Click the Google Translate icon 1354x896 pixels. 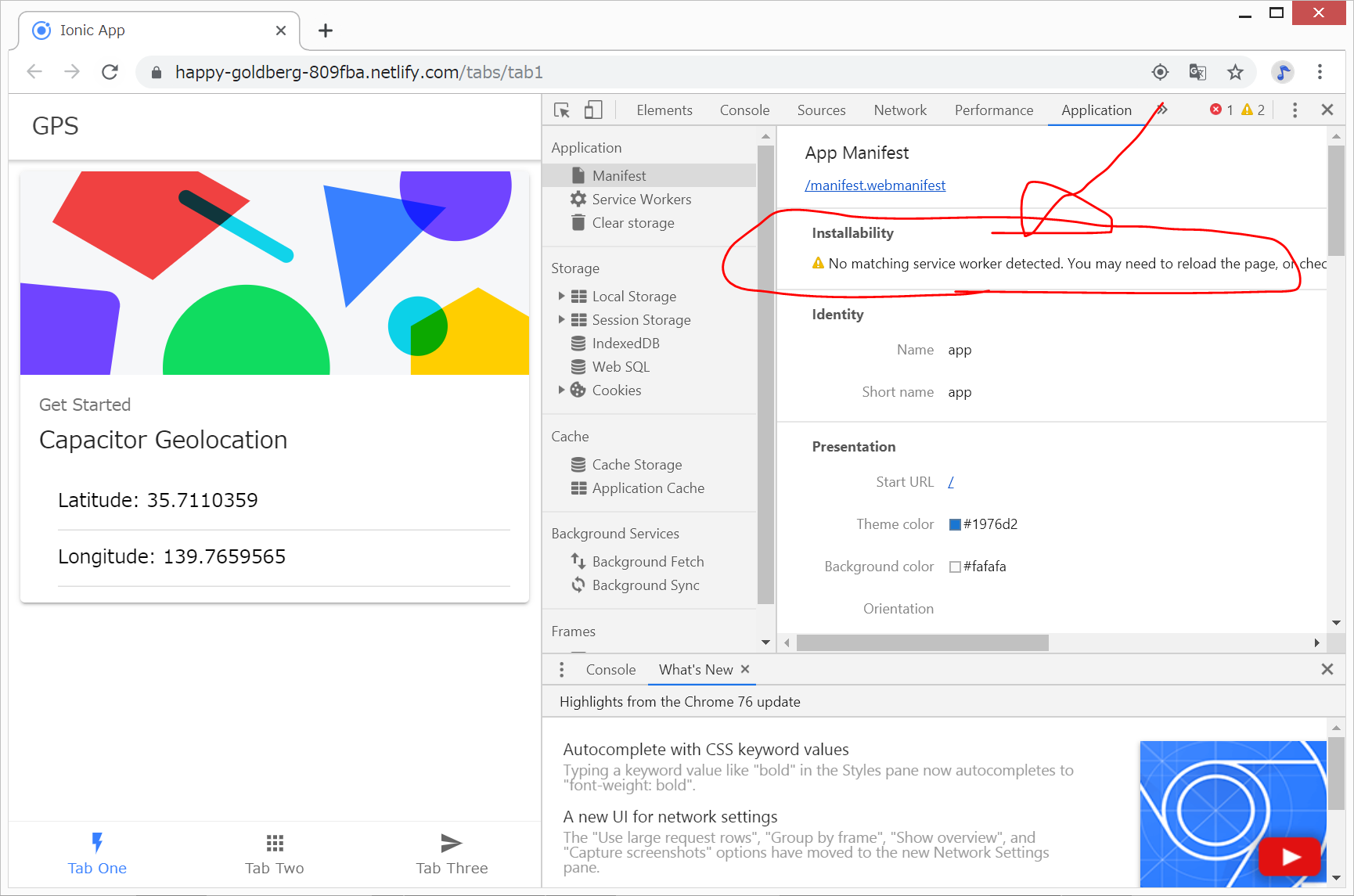tap(1197, 72)
